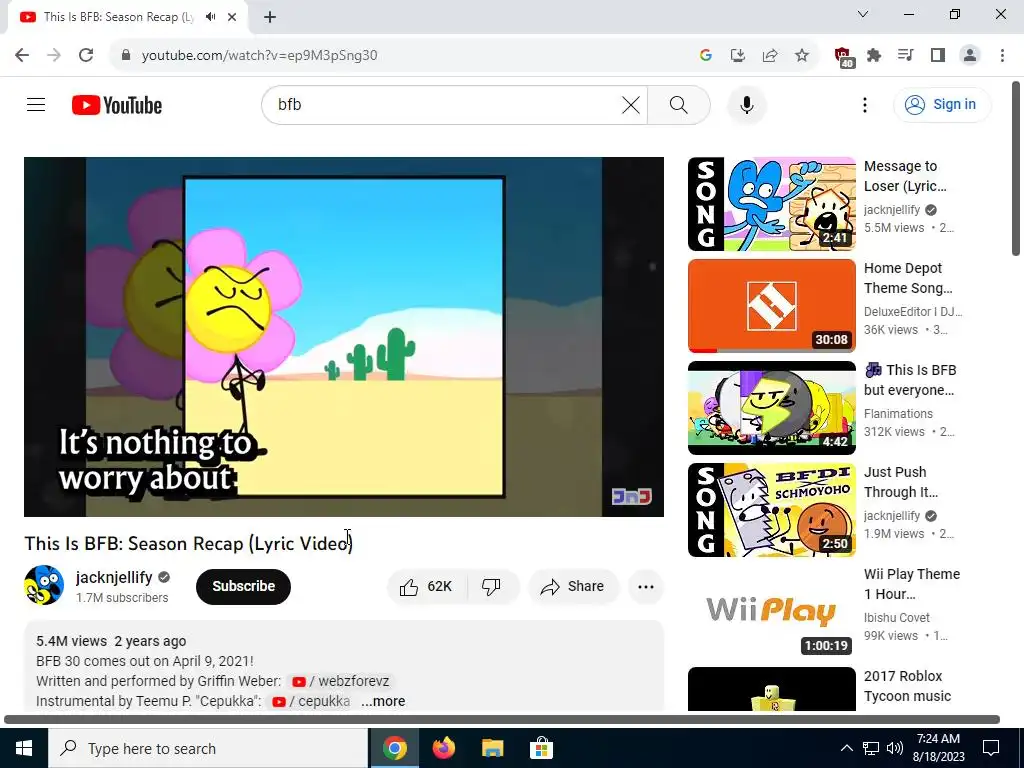Image resolution: width=1024 pixels, height=768 pixels.
Task: Go forward with the browser forward arrow
Action: pyautogui.click(x=54, y=55)
